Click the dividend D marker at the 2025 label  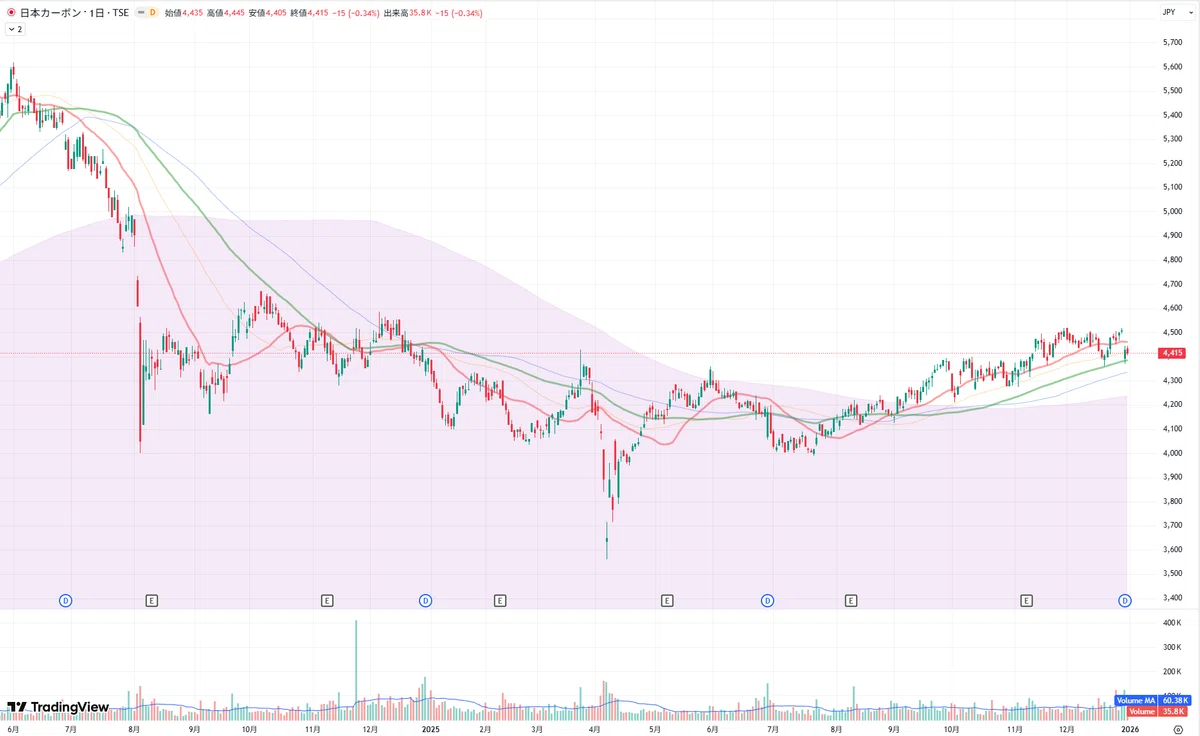[425, 600]
